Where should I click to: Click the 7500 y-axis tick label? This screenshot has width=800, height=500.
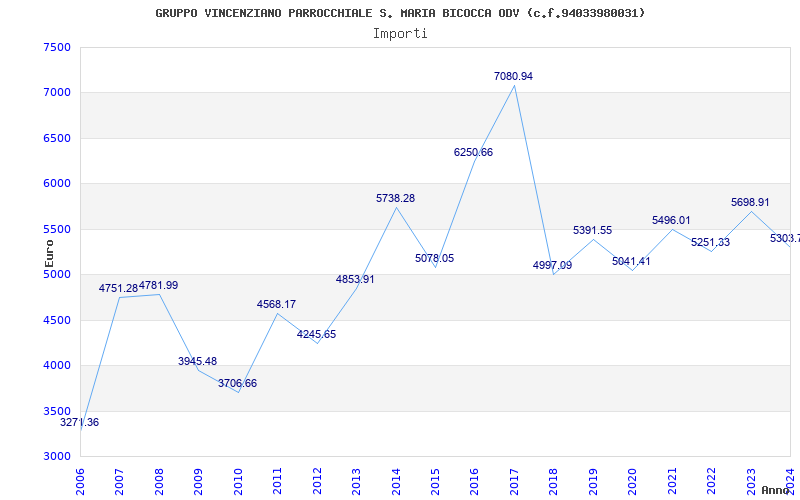[57, 47]
